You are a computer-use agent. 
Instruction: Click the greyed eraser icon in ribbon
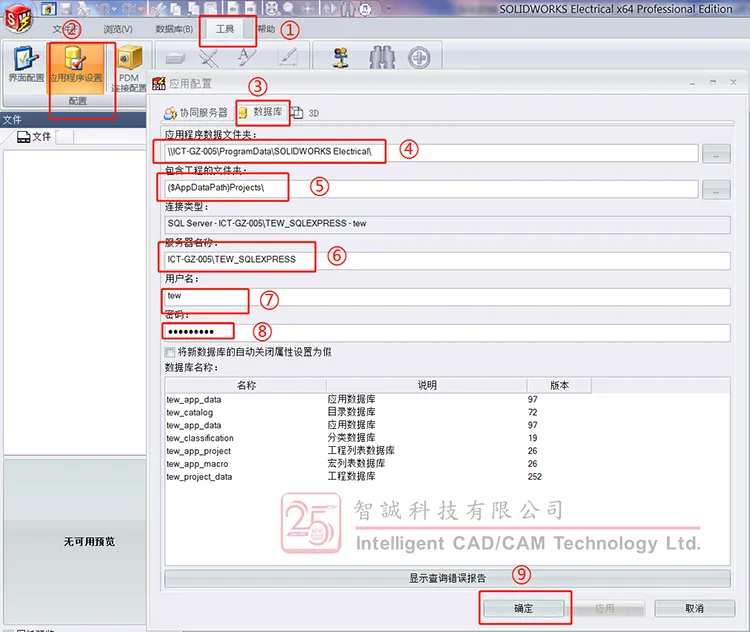point(175,58)
